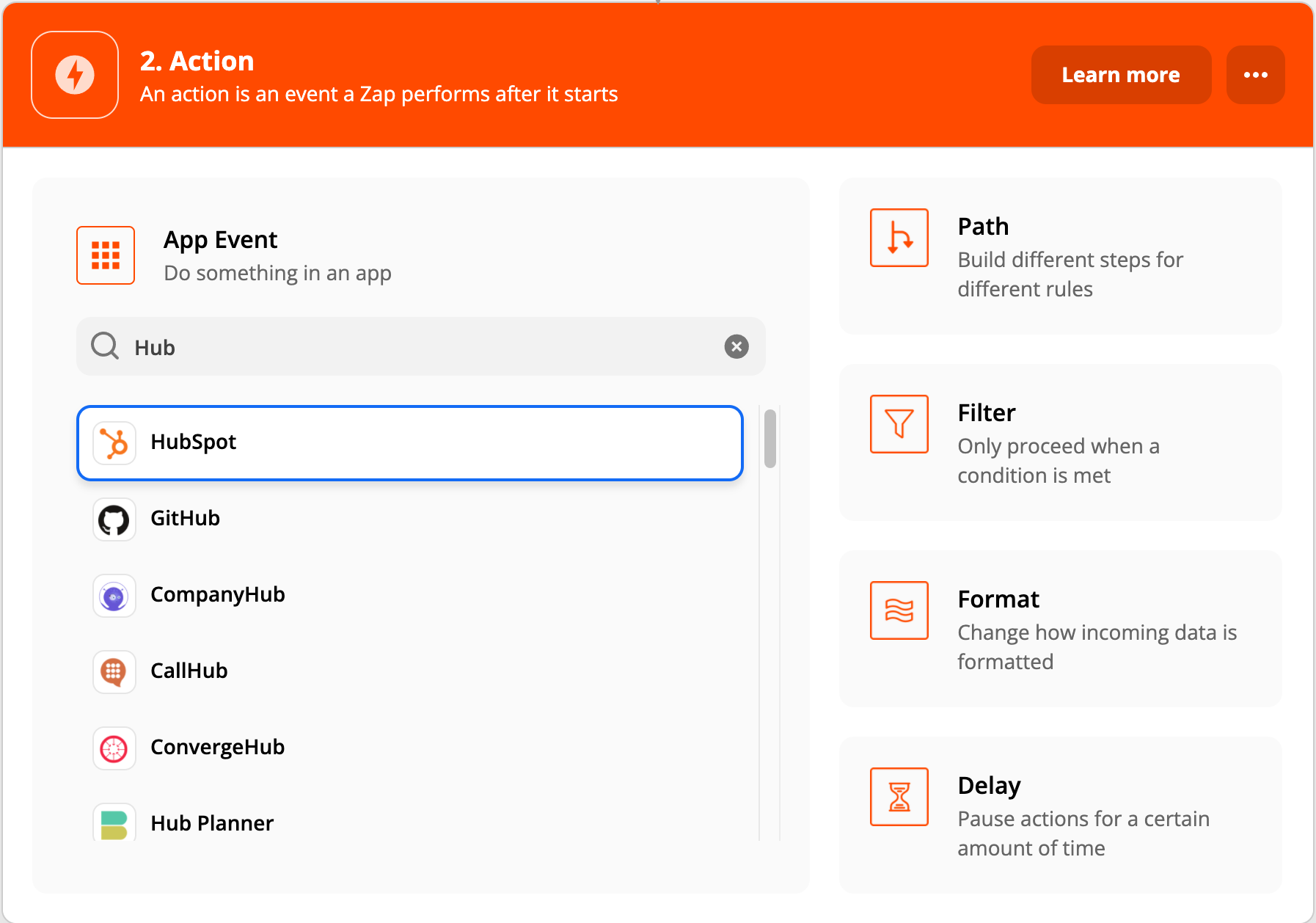Choose the Format option title
This screenshot has width=1316, height=923.
[x=998, y=599]
